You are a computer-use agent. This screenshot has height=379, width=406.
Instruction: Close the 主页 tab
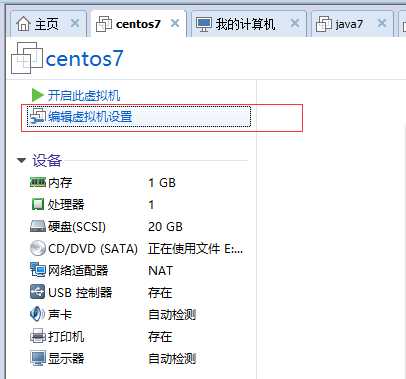[x=75, y=23]
